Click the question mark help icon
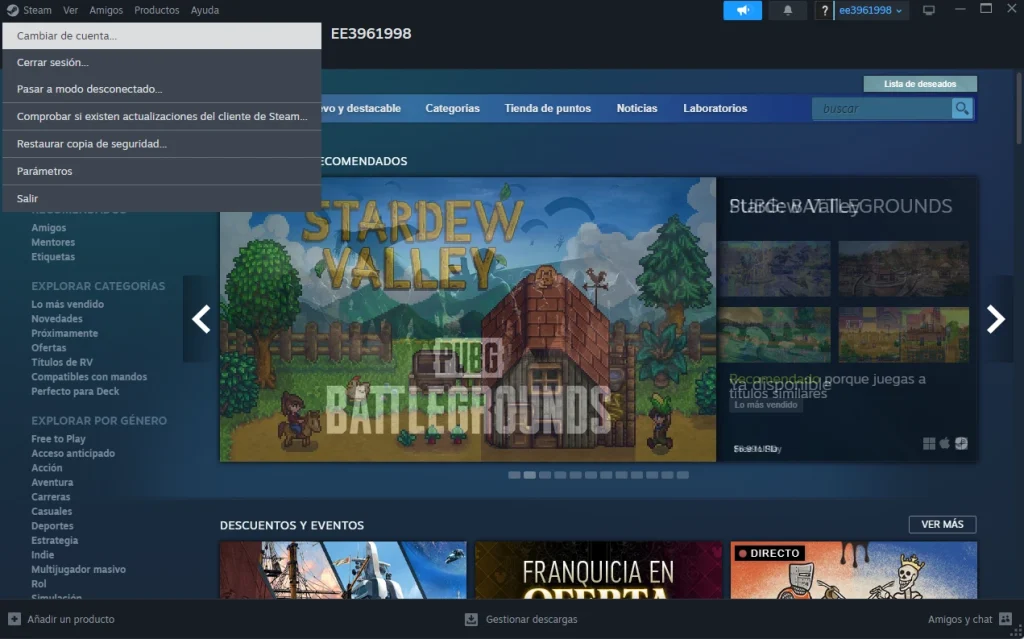 pyautogui.click(x=824, y=11)
